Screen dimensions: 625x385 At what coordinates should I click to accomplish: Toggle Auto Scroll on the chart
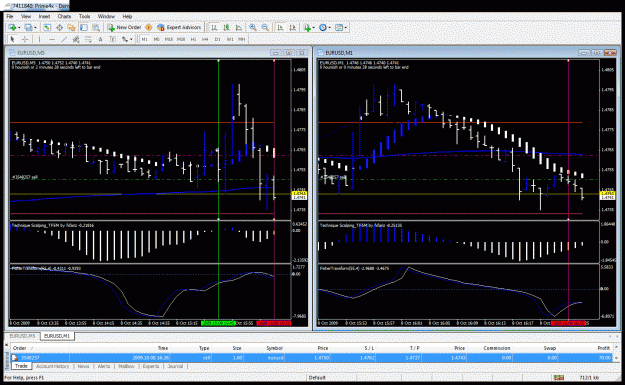pos(280,28)
